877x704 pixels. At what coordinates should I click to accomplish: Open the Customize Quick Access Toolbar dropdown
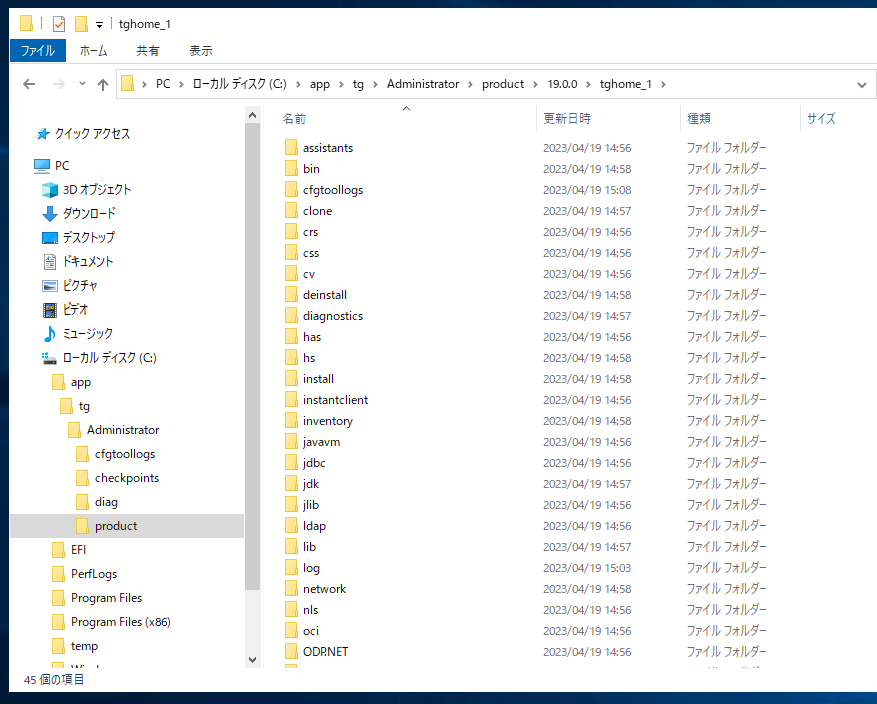[99, 25]
